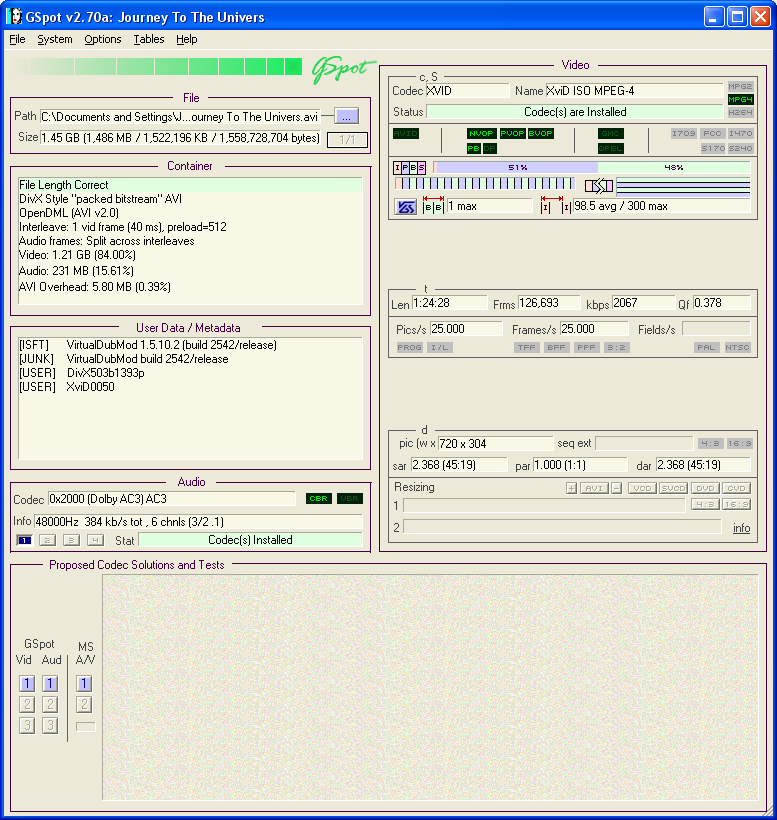Open the Options menu
This screenshot has width=777, height=820.
click(x=103, y=39)
